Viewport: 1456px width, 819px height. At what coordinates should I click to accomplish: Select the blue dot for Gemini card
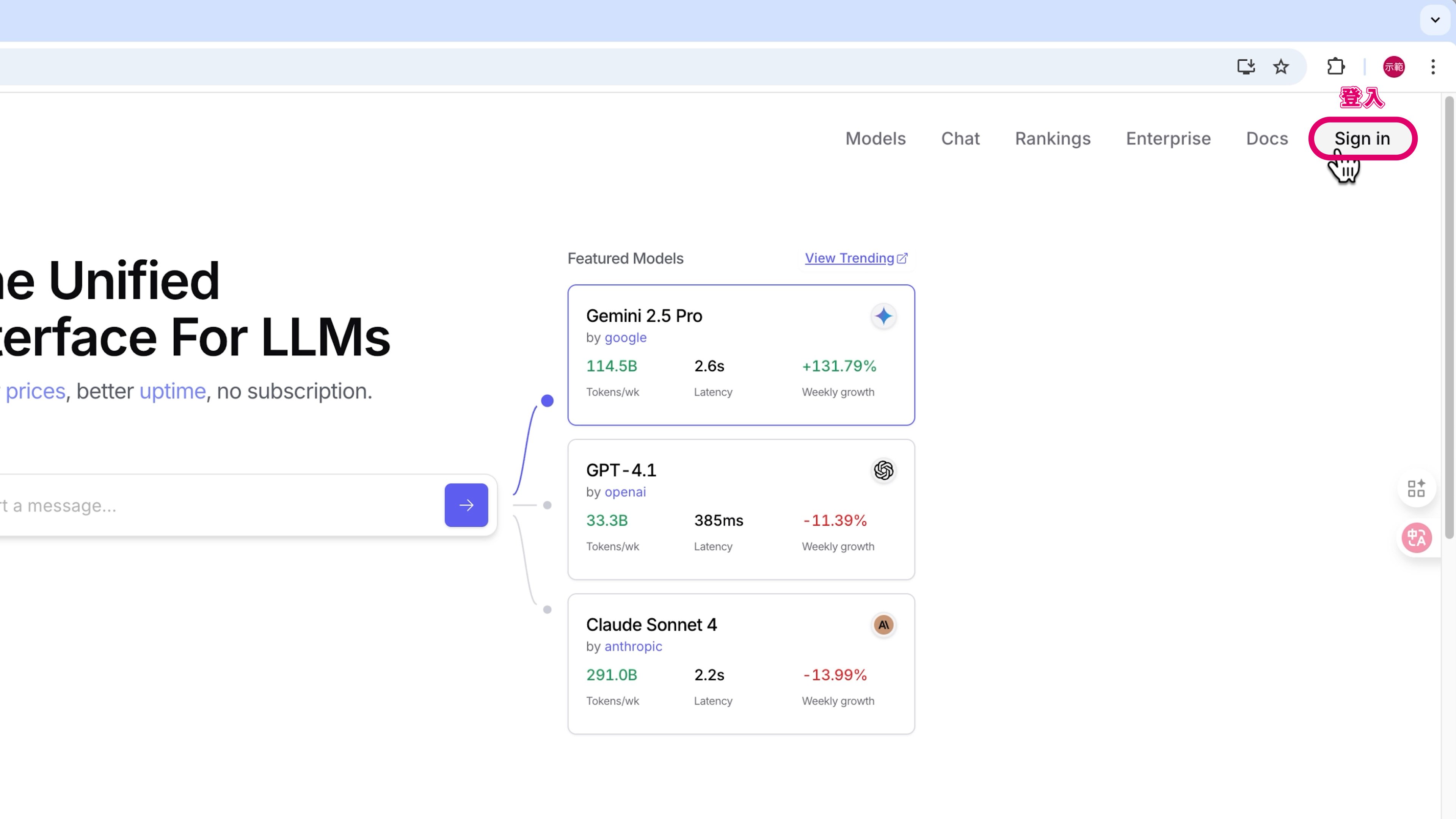(x=546, y=401)
